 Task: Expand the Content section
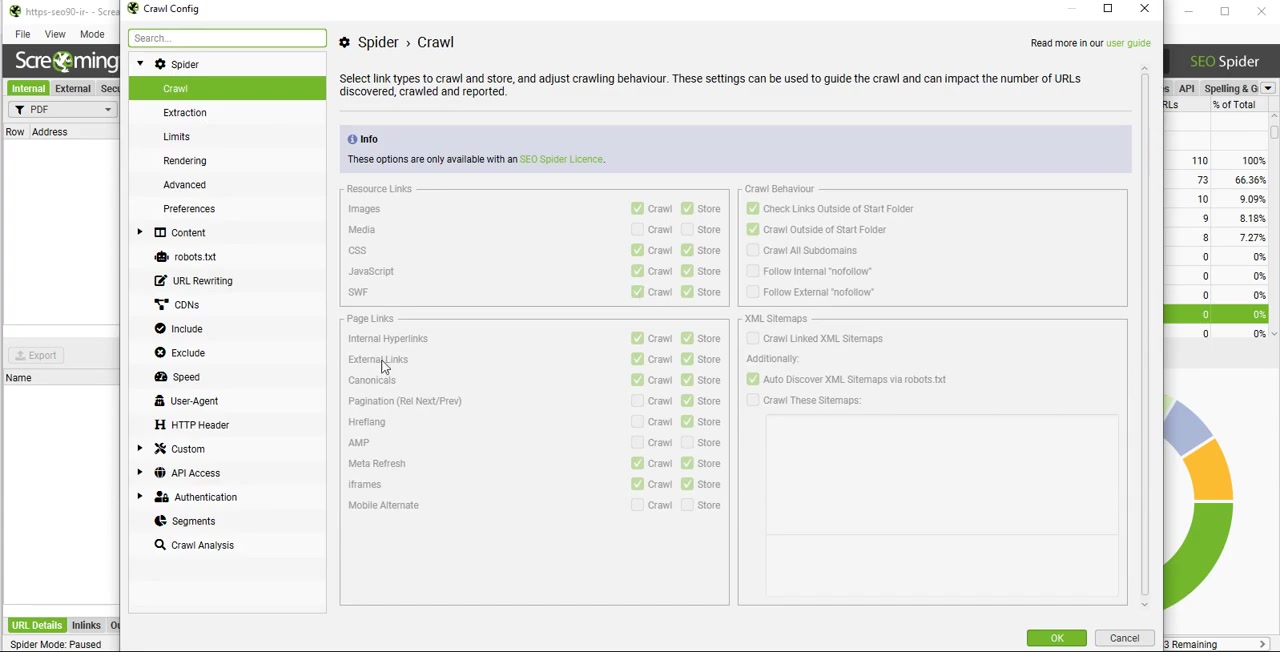(140, 232)
